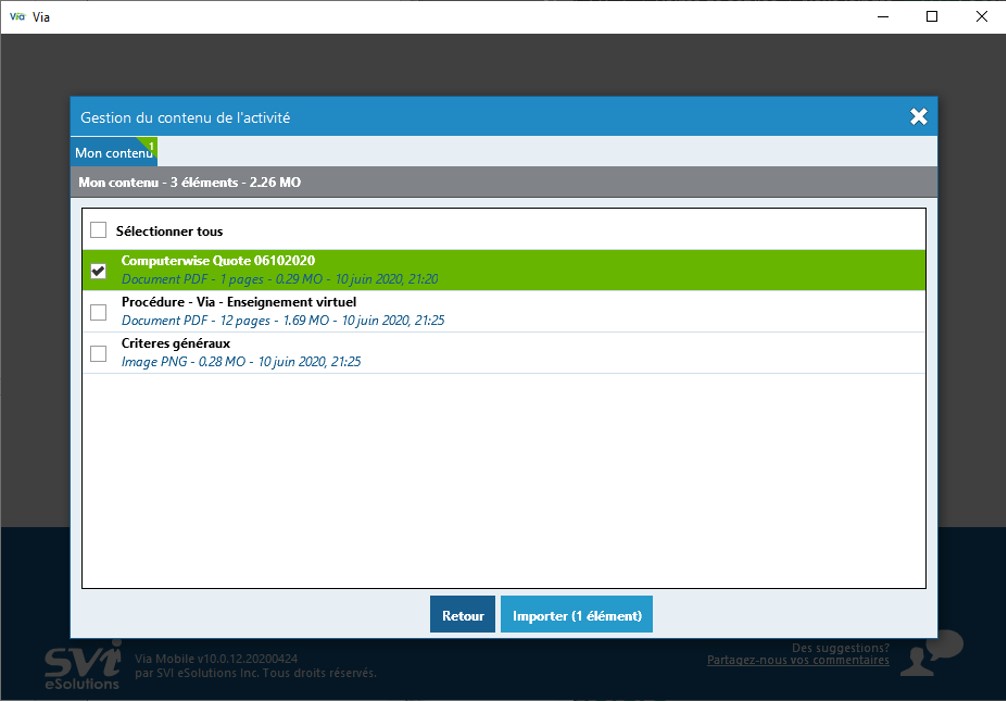Select the Computerwise Quote 06102020 title

pyautogui.click(x=218, y=261)
